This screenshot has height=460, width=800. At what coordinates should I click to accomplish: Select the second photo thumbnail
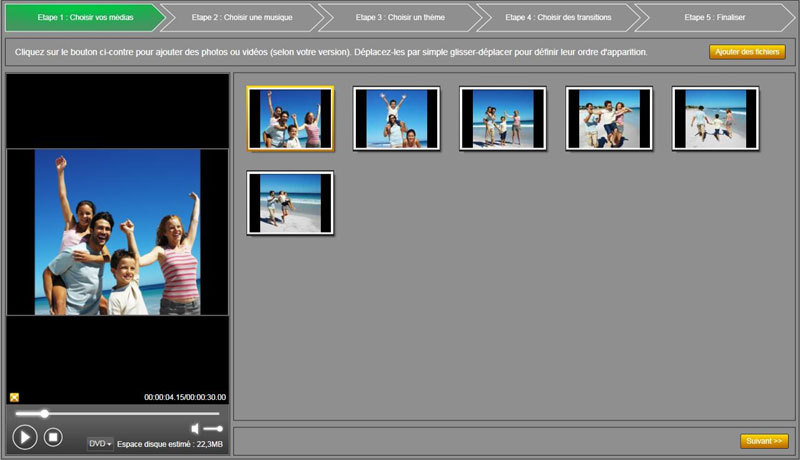click(x=397, y=119)
